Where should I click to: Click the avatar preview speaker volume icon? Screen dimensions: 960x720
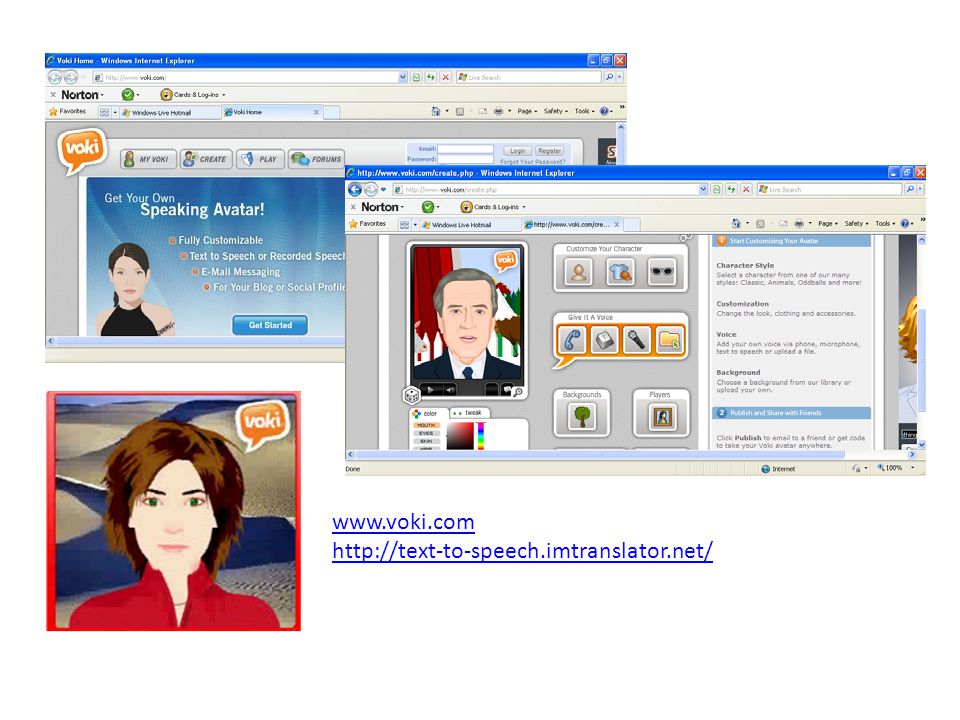(x=450, y=389)
